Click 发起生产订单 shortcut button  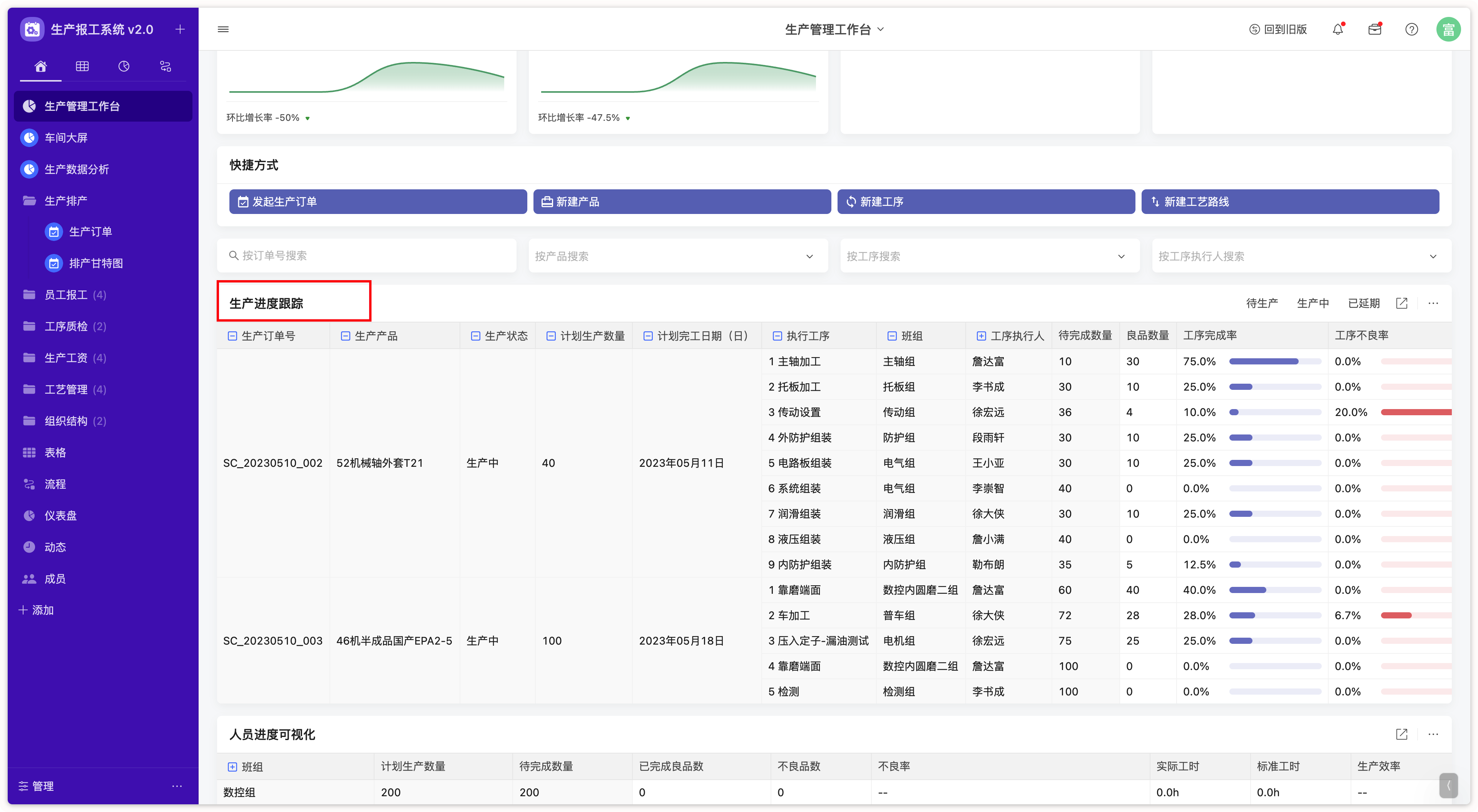click(x=378, y=201)
